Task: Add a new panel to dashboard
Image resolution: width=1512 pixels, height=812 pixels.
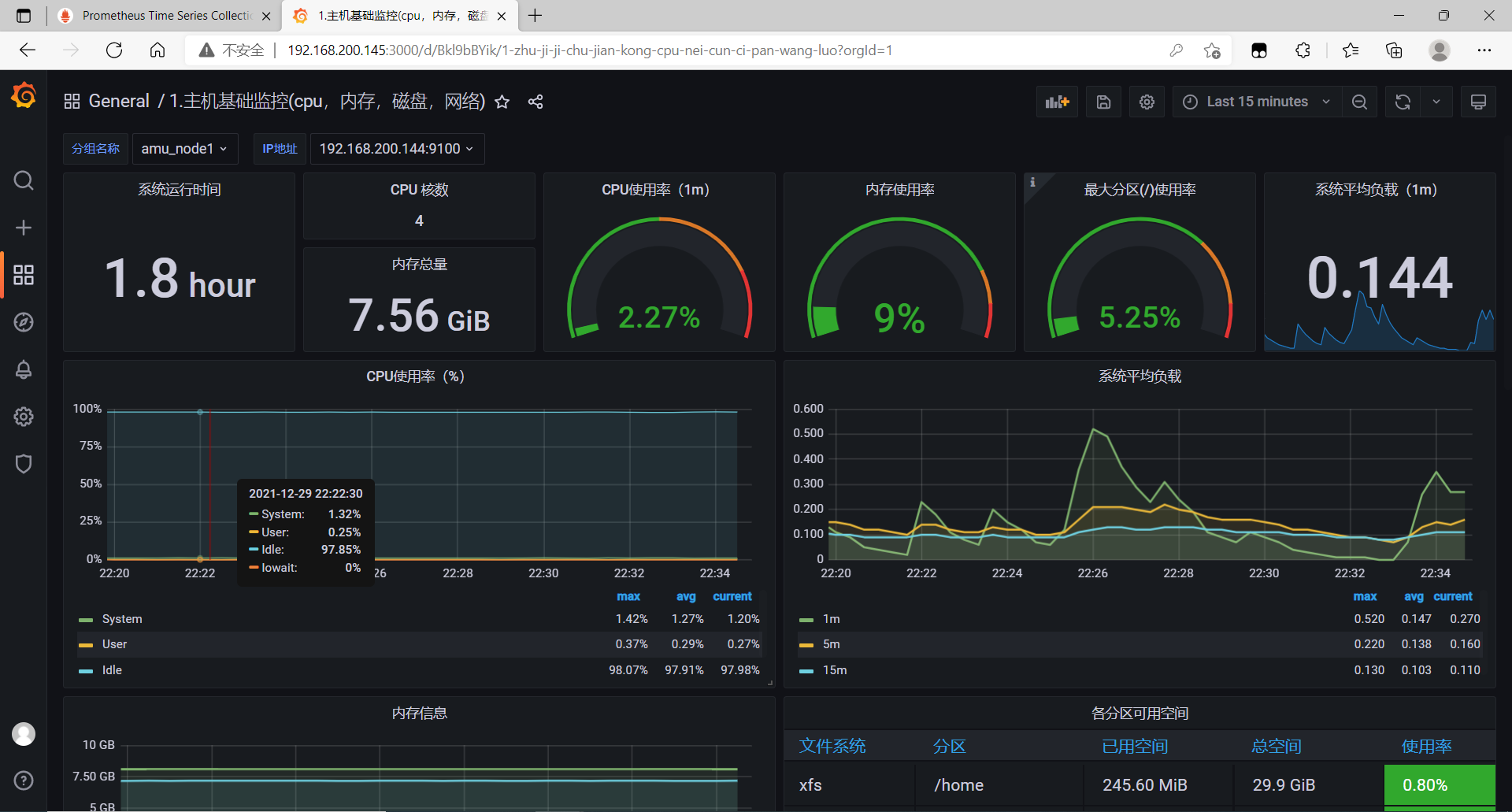Action: pos(1057,102)
